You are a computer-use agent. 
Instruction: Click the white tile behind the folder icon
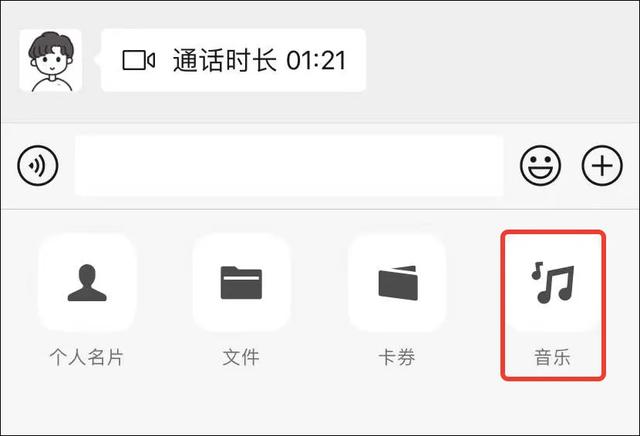pyautogui.click(x=241, y=283)
